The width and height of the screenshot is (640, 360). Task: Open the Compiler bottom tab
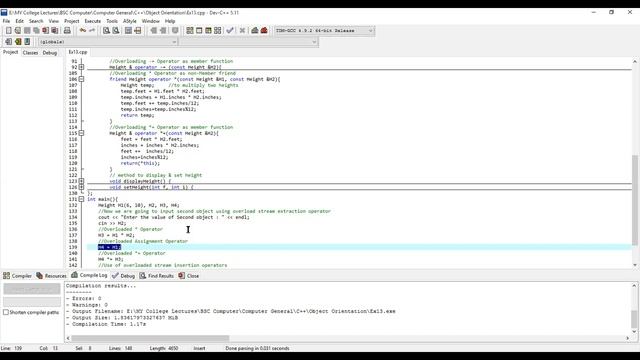[x=17, y=276]
